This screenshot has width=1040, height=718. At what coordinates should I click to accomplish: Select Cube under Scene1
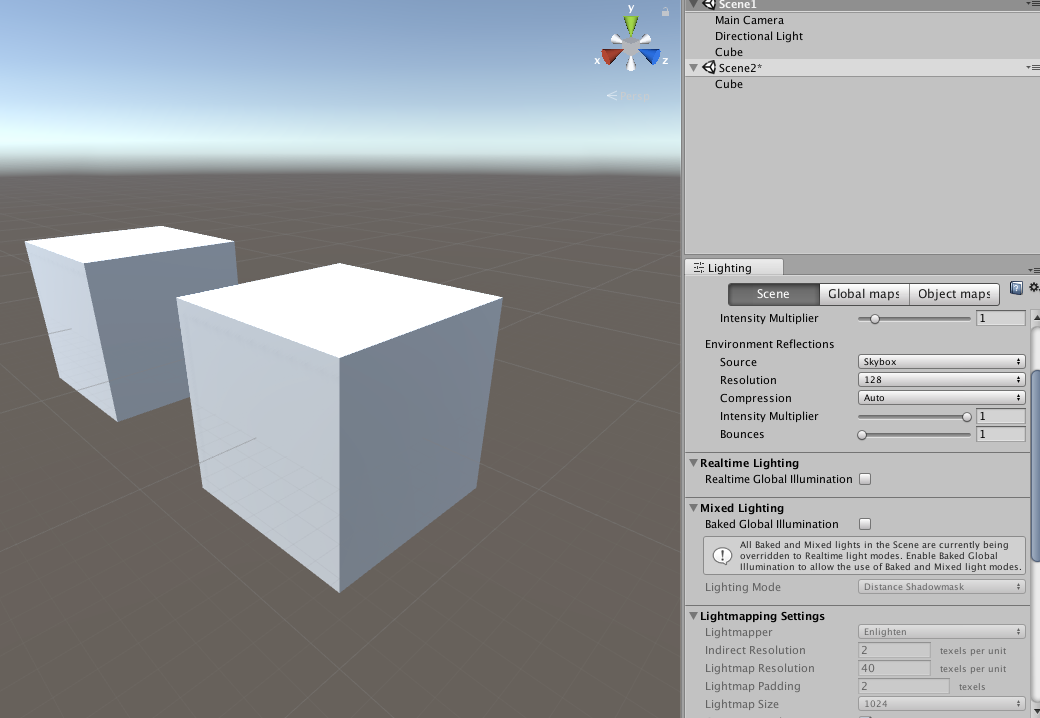pyautogui.click(x=728, y=52)
